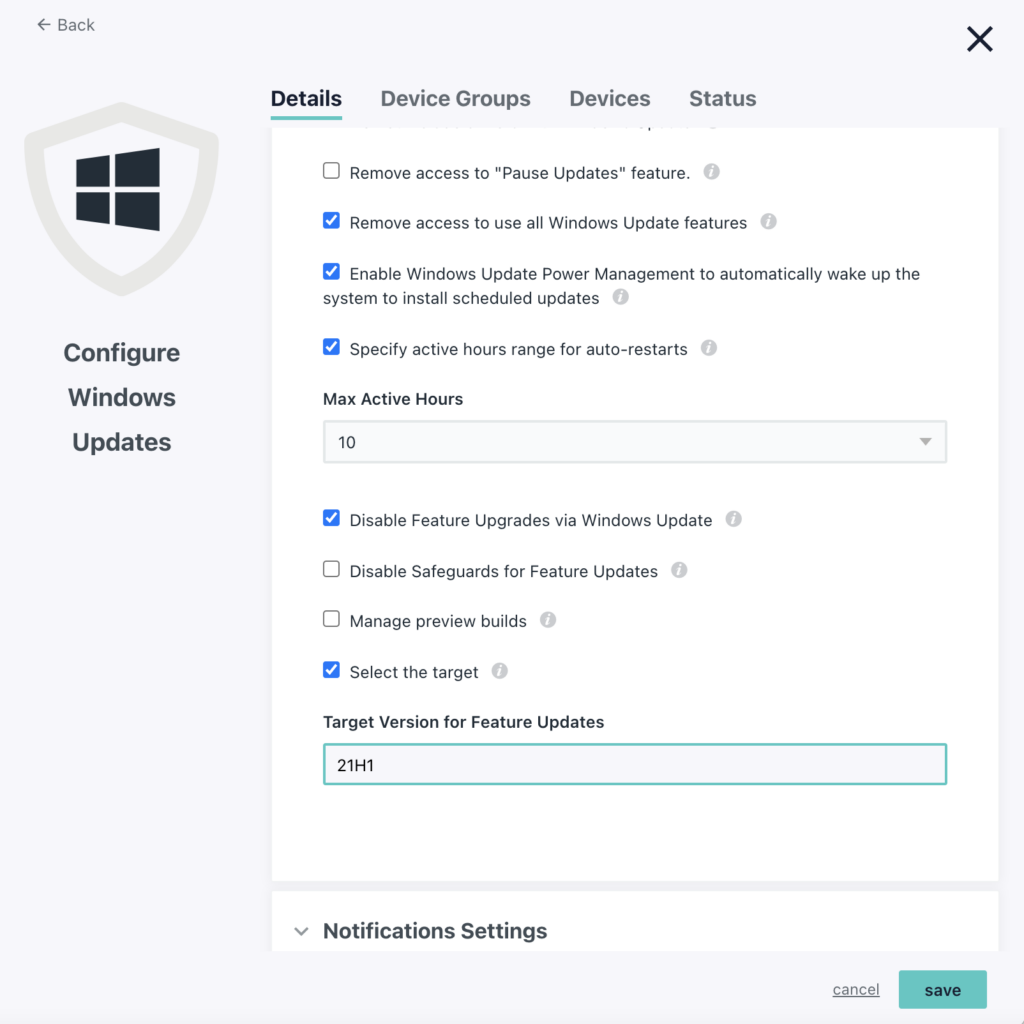Go back using the Back link
1024x1024 pixels.
pos(66,25)
